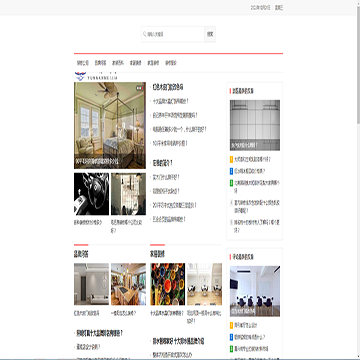The image size is (360, 360).
Task: Click the orange rank badge in lower sidebar list
Action: pyautogui.click(x=232, y=325)
